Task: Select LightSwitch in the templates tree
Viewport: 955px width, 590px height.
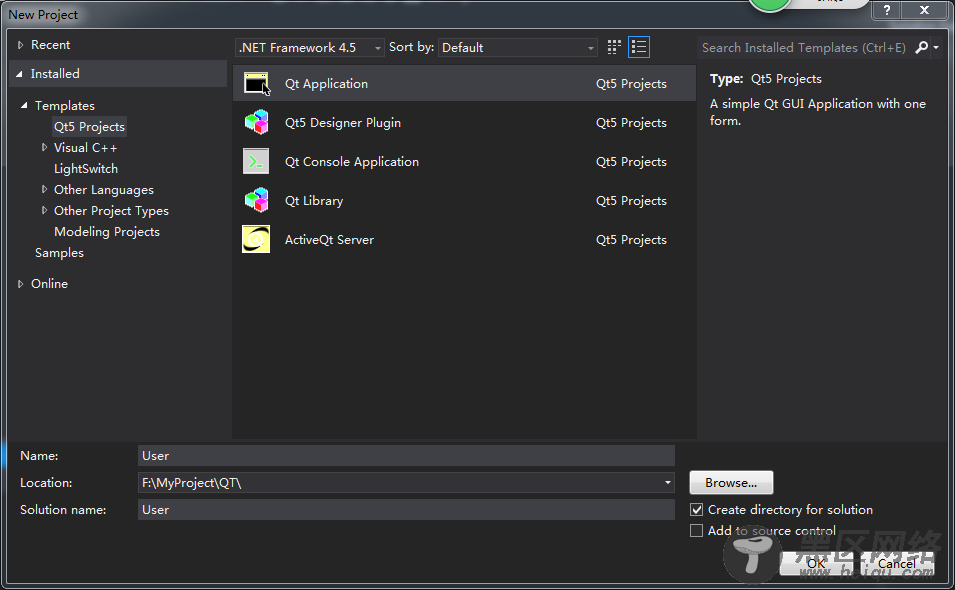Action: [86, 169]
